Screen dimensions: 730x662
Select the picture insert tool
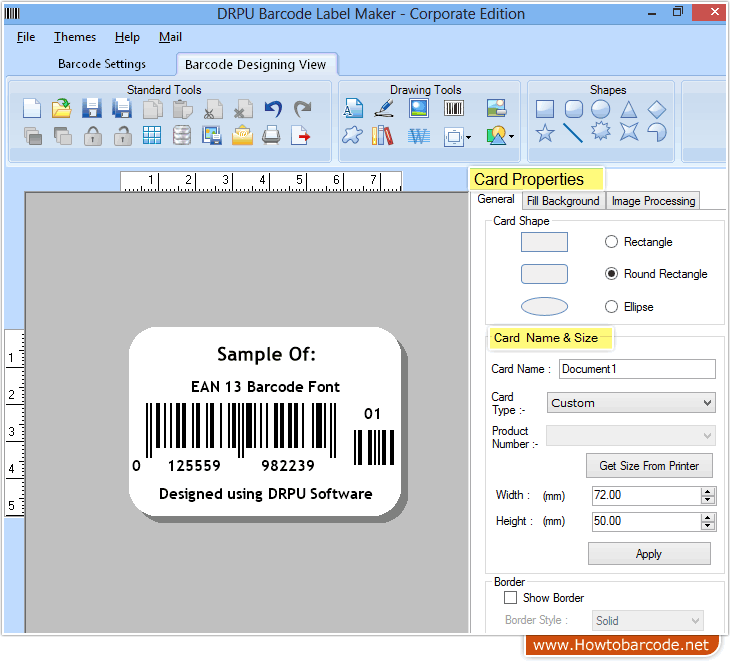419,108
